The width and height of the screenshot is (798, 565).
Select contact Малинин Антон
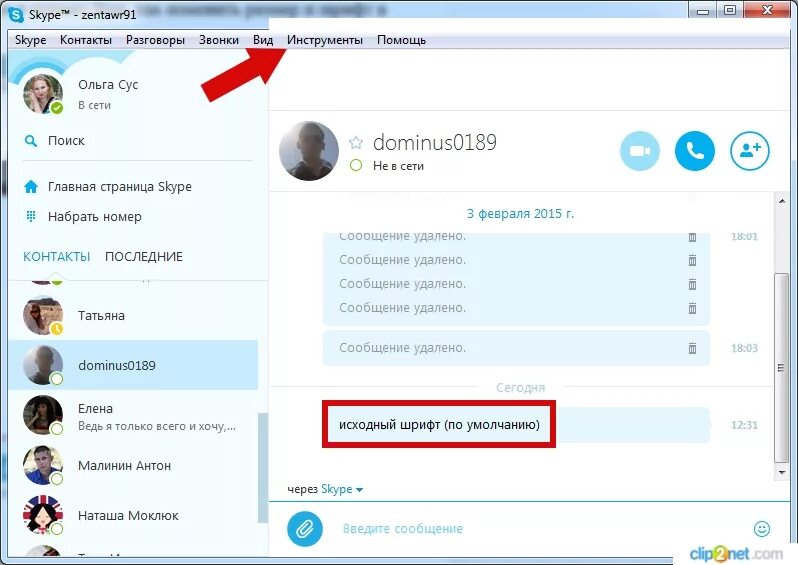[x=133, y=466]
